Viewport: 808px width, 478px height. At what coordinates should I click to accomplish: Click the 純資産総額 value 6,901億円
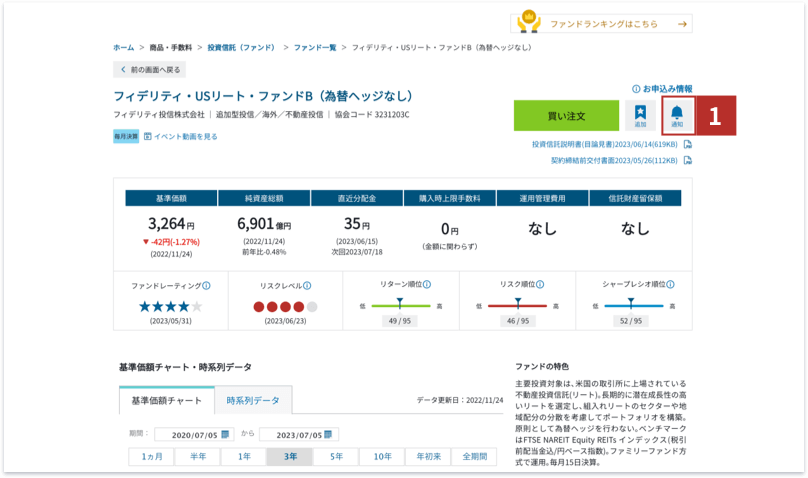[264, 224]
